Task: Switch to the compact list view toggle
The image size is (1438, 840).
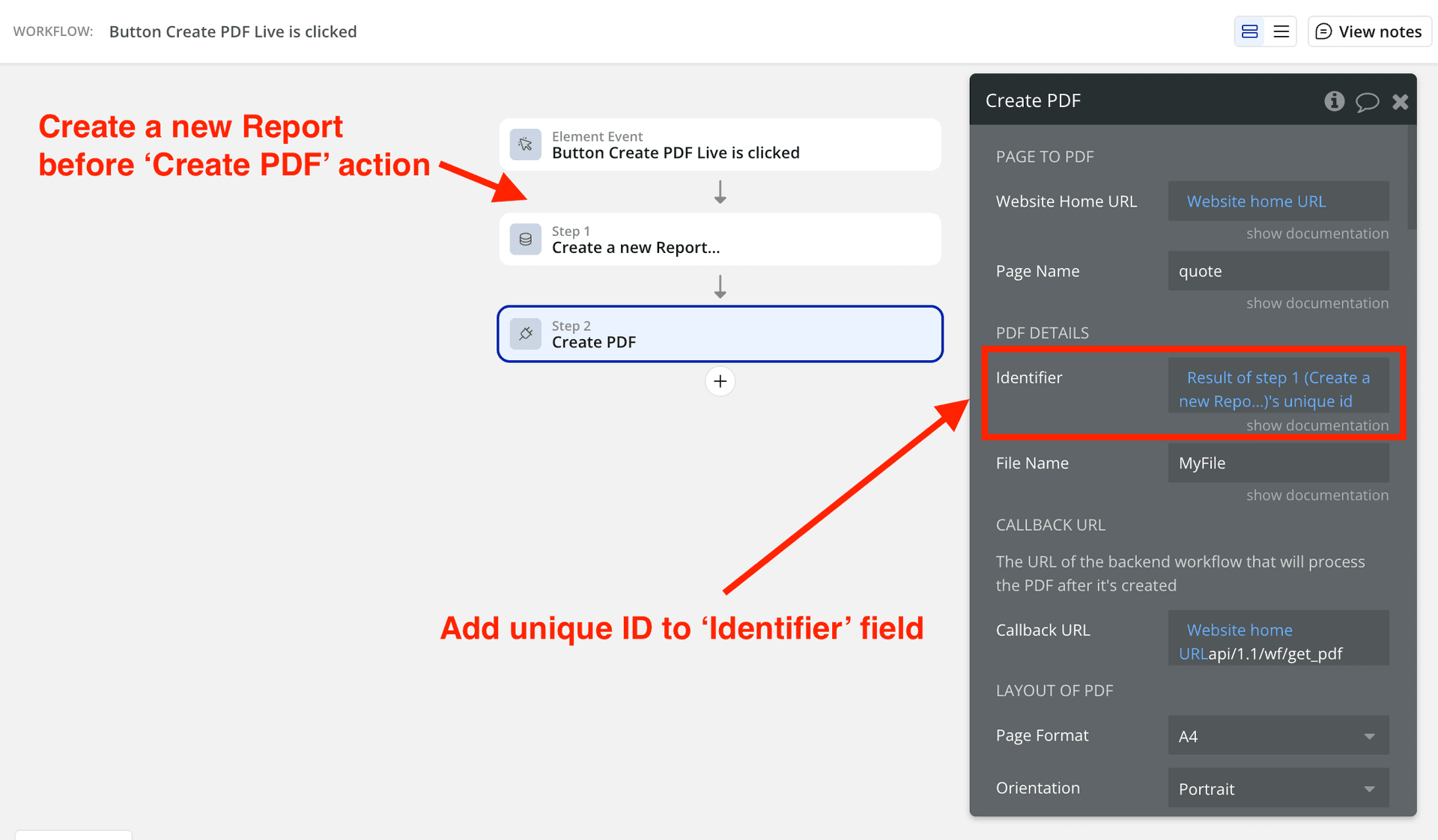Action: coord(1281,31)
